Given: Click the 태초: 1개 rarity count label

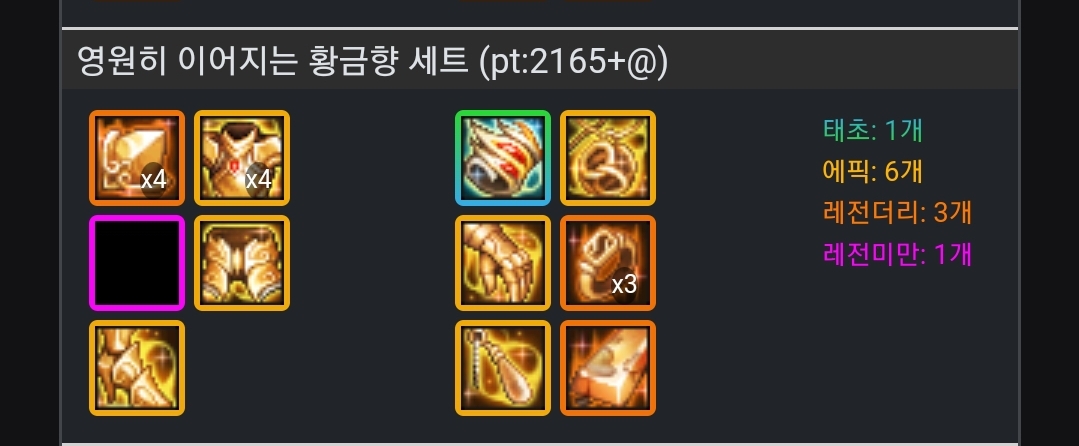Looking at the screenshot, I should [873, 129].
